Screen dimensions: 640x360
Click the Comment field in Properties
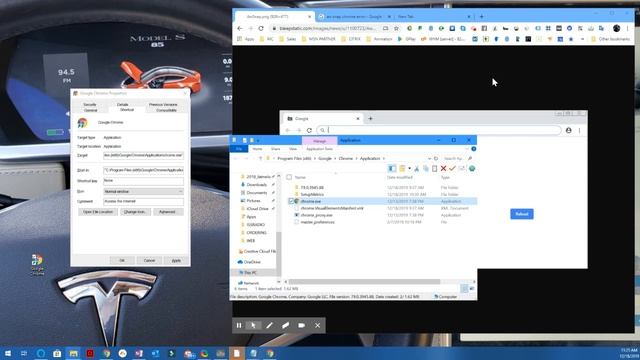pyautogui.click(x=143, y=201)
